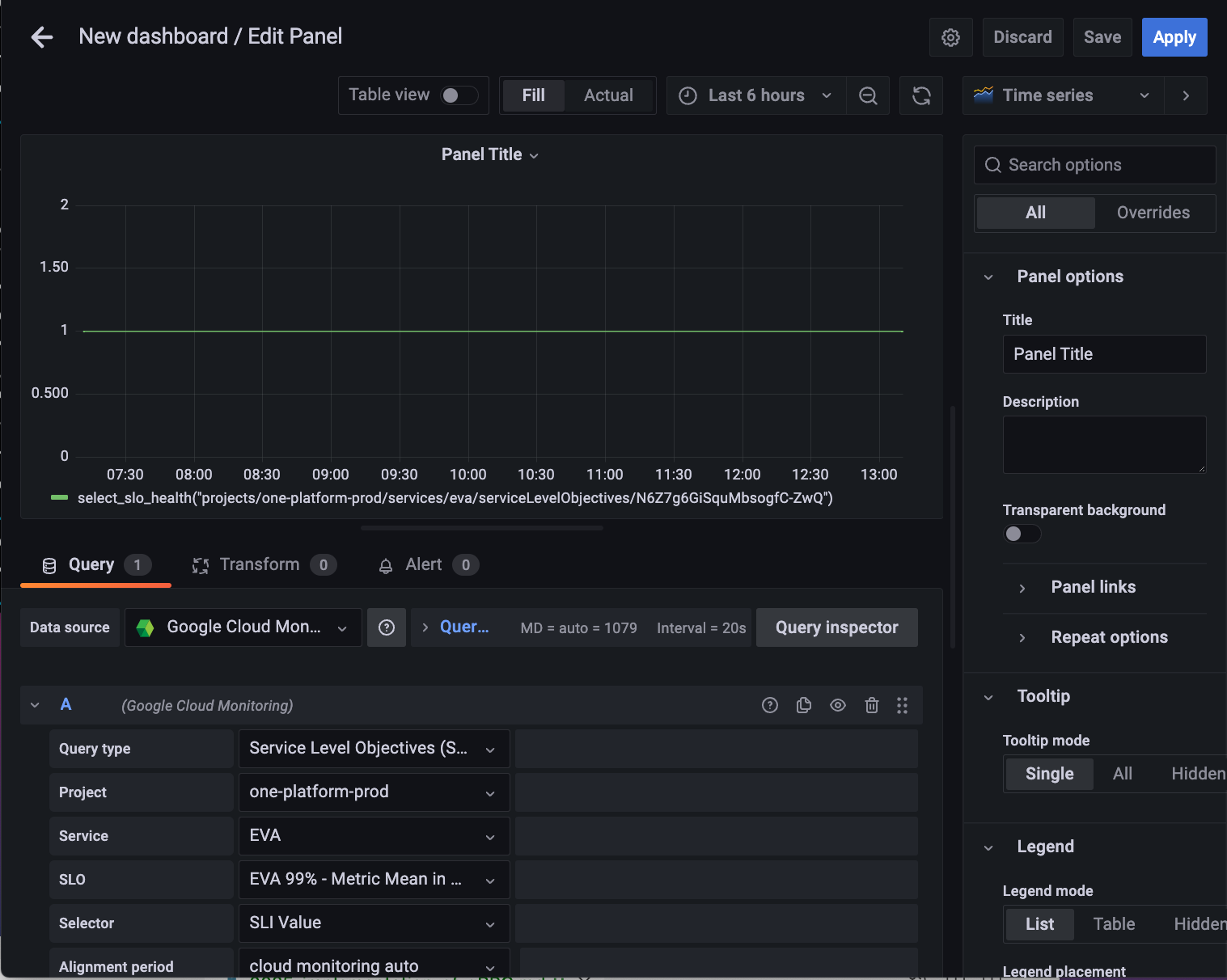Go back using the arrow icon

[x=42, y=37]
